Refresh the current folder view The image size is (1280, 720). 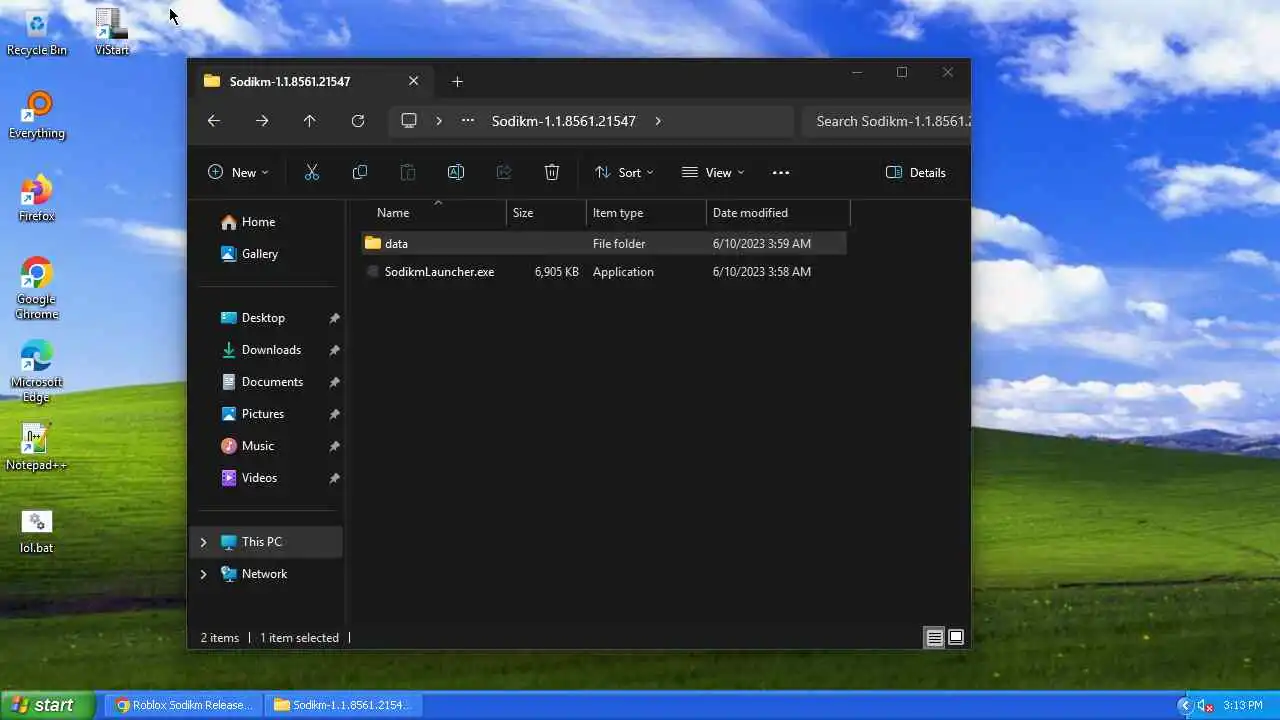click(358, 121)
